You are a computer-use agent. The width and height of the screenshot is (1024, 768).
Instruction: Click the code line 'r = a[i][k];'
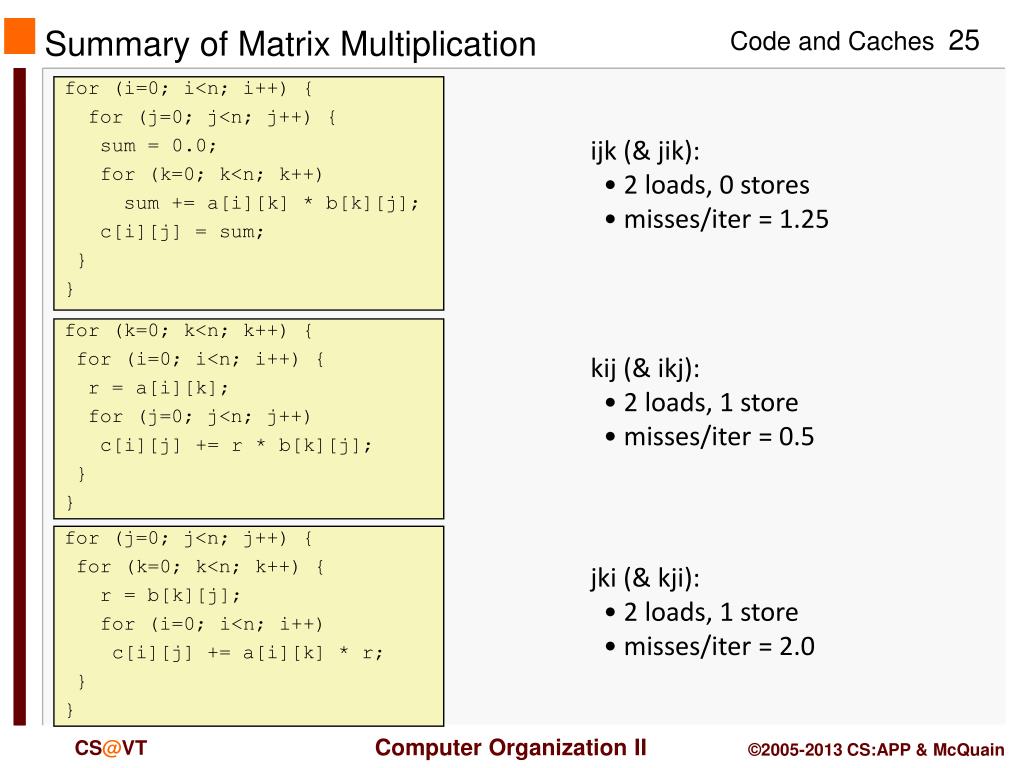tap(159, 388)
